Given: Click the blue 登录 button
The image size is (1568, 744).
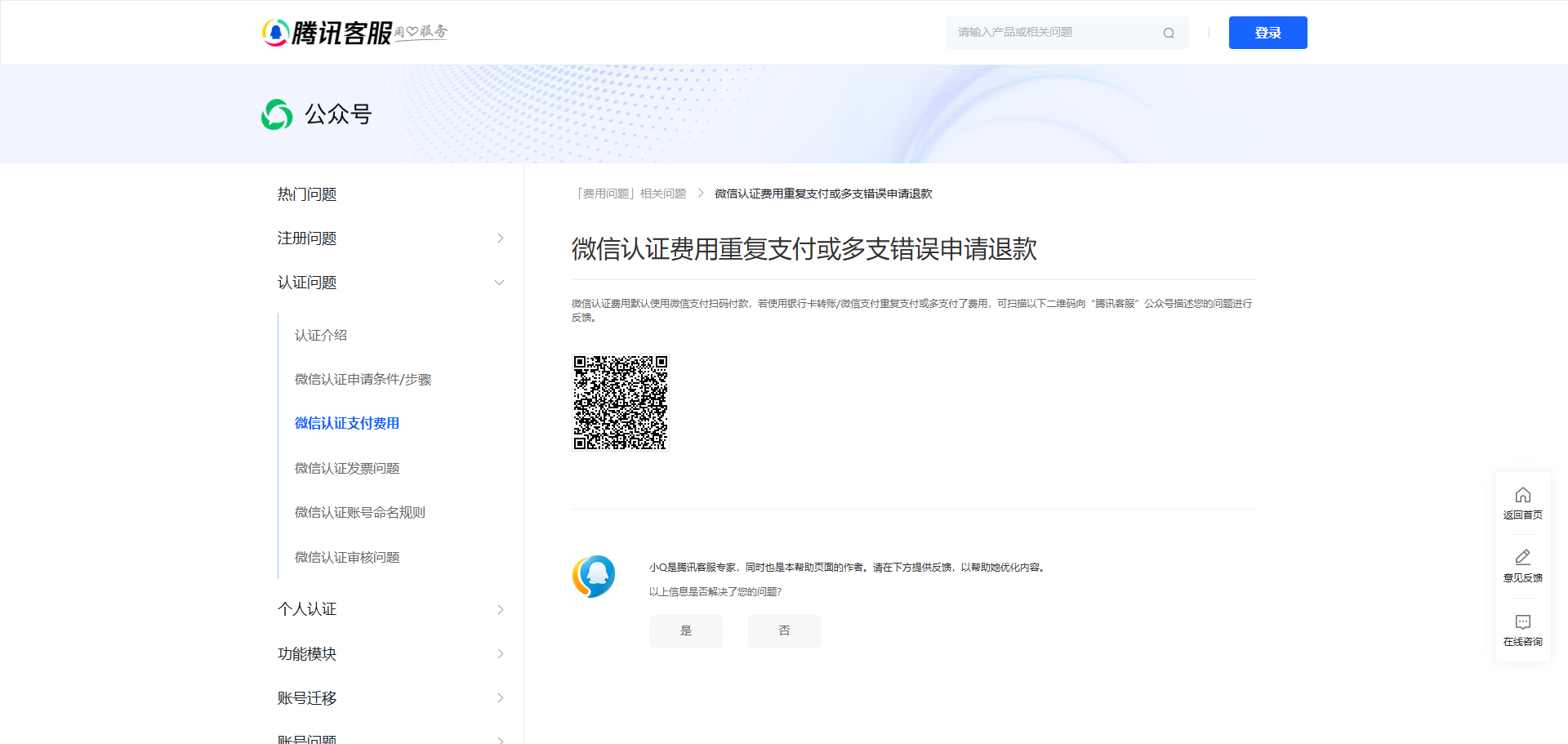Looking at the screenshot, I should click(x=1267, y=33).
